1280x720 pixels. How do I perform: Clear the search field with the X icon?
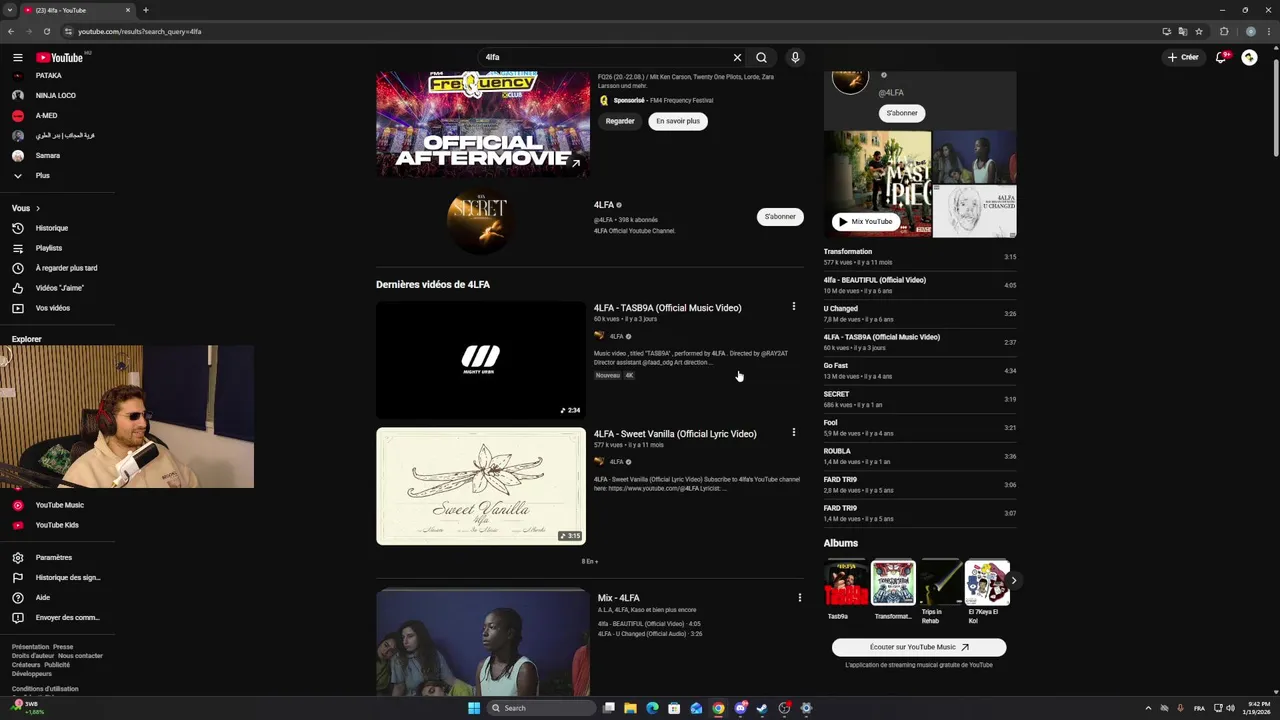pyautogui.click(x=737, y=57)
